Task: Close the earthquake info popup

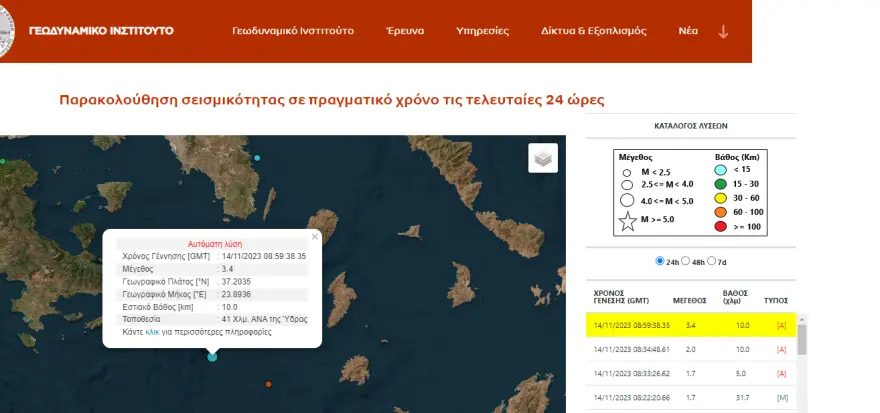Action: 314,237
